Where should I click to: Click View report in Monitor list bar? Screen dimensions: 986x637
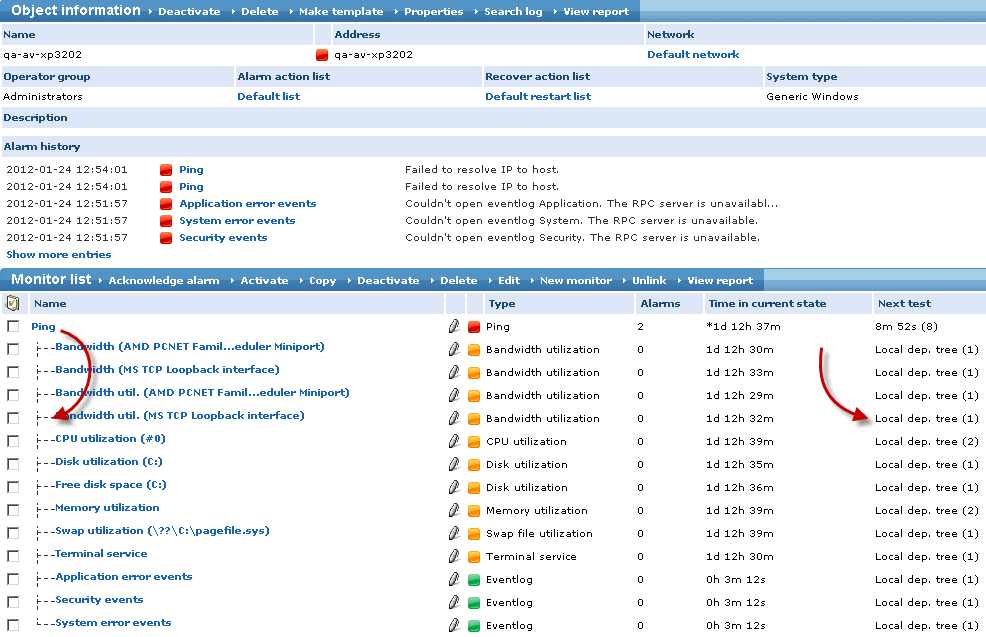(720, 280)
